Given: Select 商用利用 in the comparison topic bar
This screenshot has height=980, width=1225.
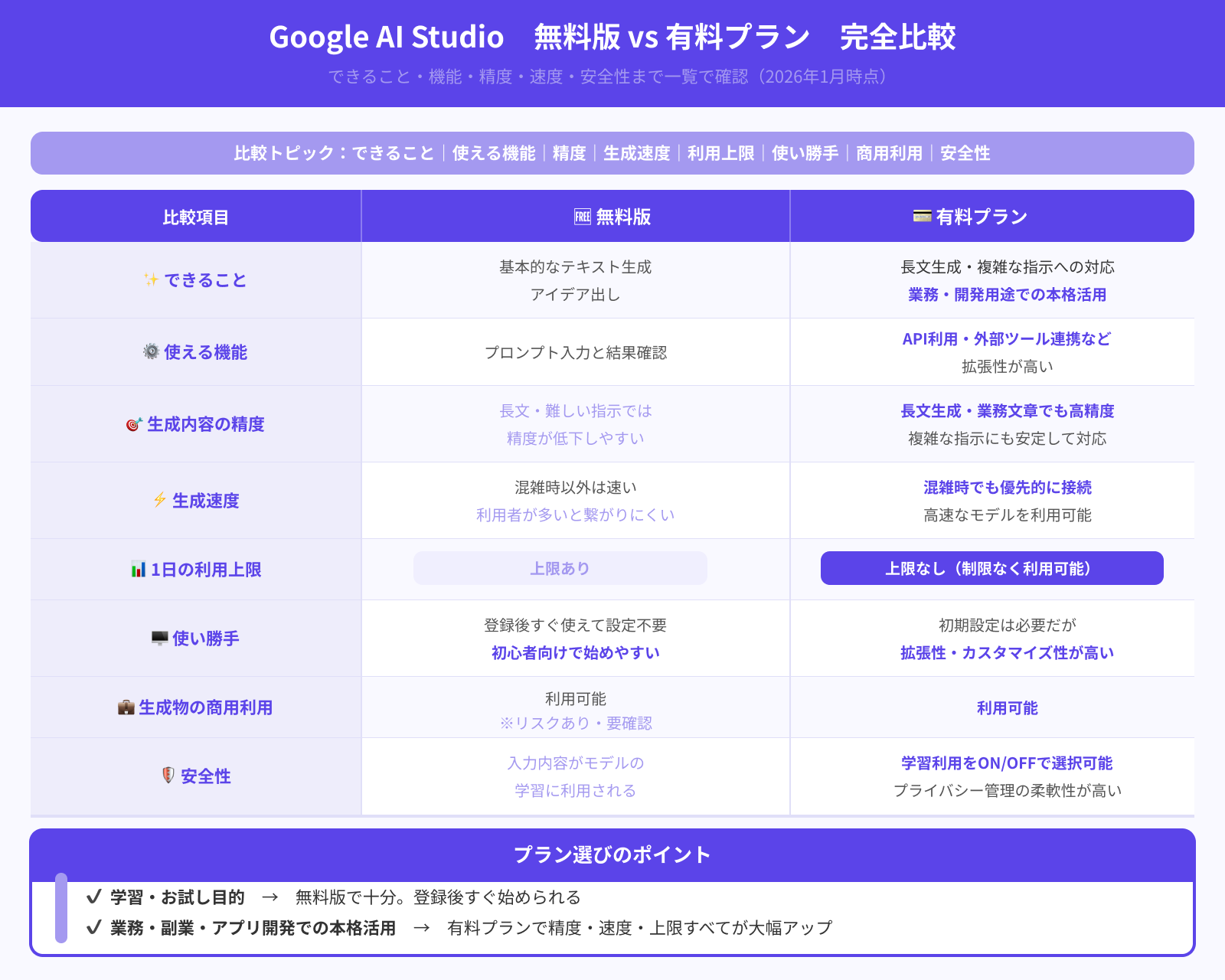Looking at the screenshot, I should pyautogui.click(x=887, y=153).
